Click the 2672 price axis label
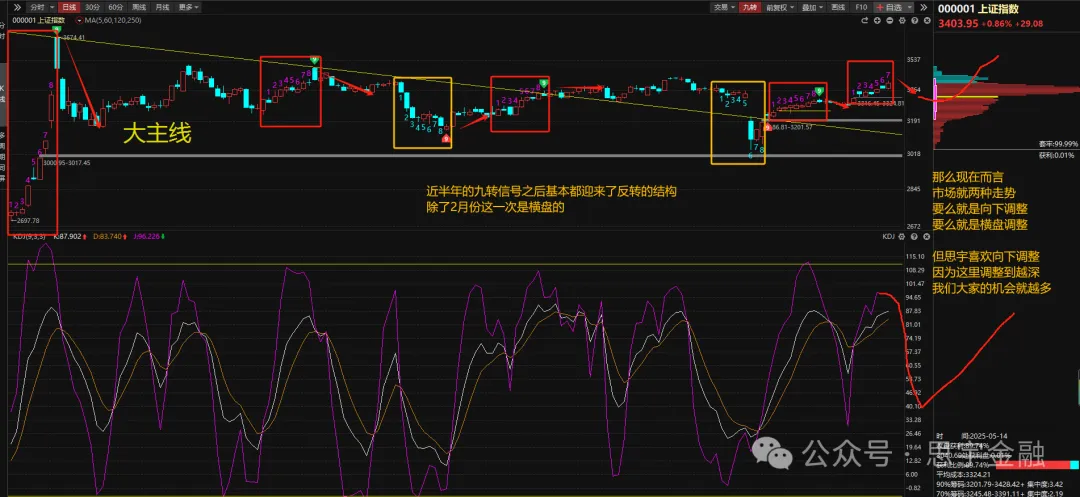Screen dimensions: 1080x497 click(915, 226)
